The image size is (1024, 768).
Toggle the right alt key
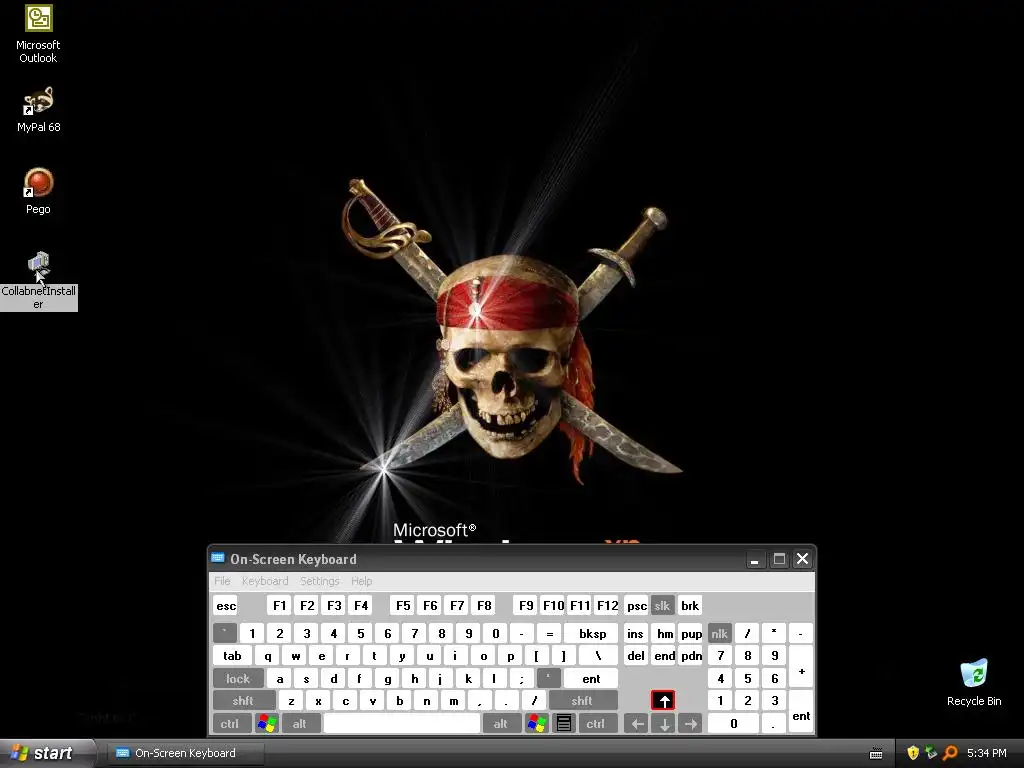(501, 724)
